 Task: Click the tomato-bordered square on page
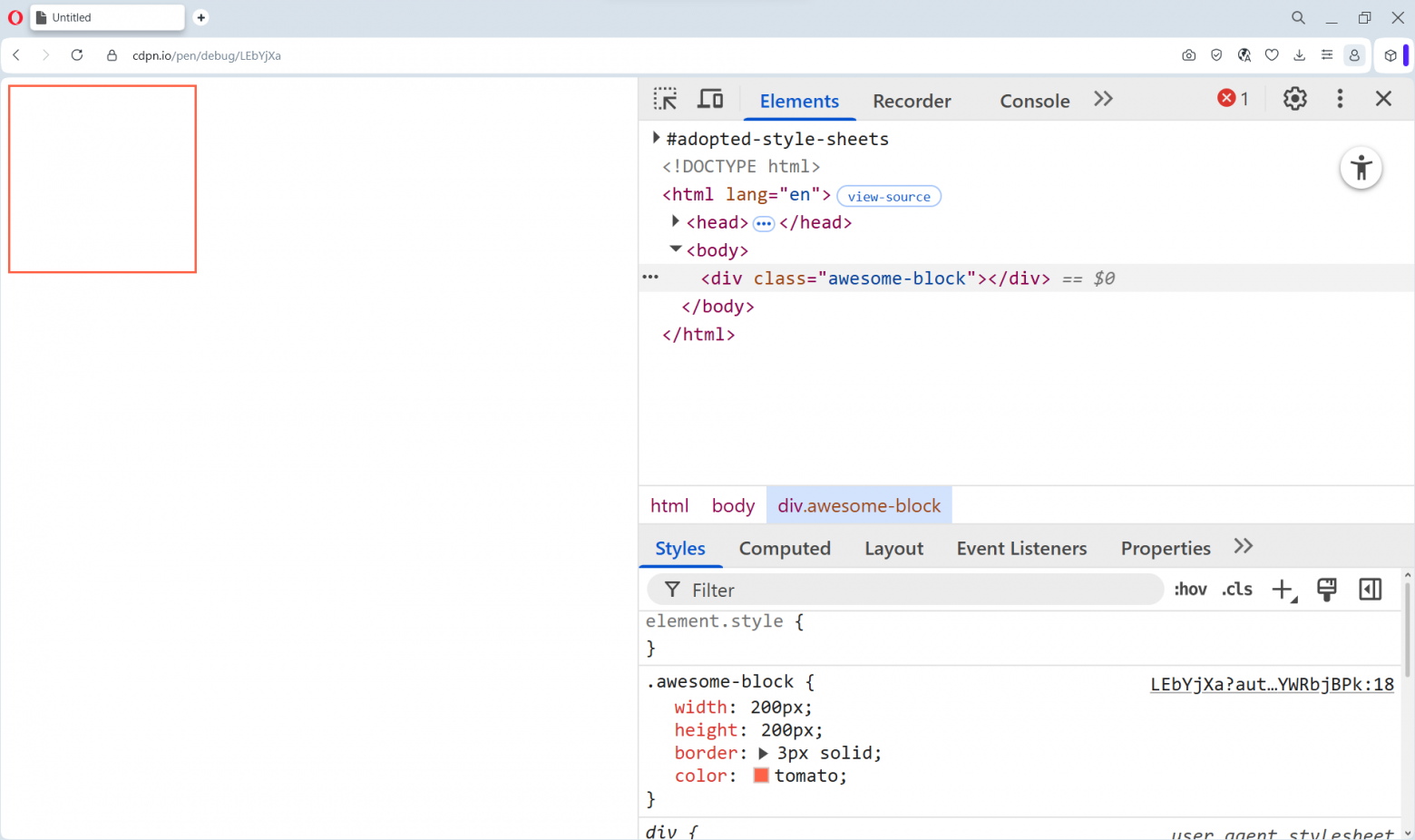pos(102,179)
